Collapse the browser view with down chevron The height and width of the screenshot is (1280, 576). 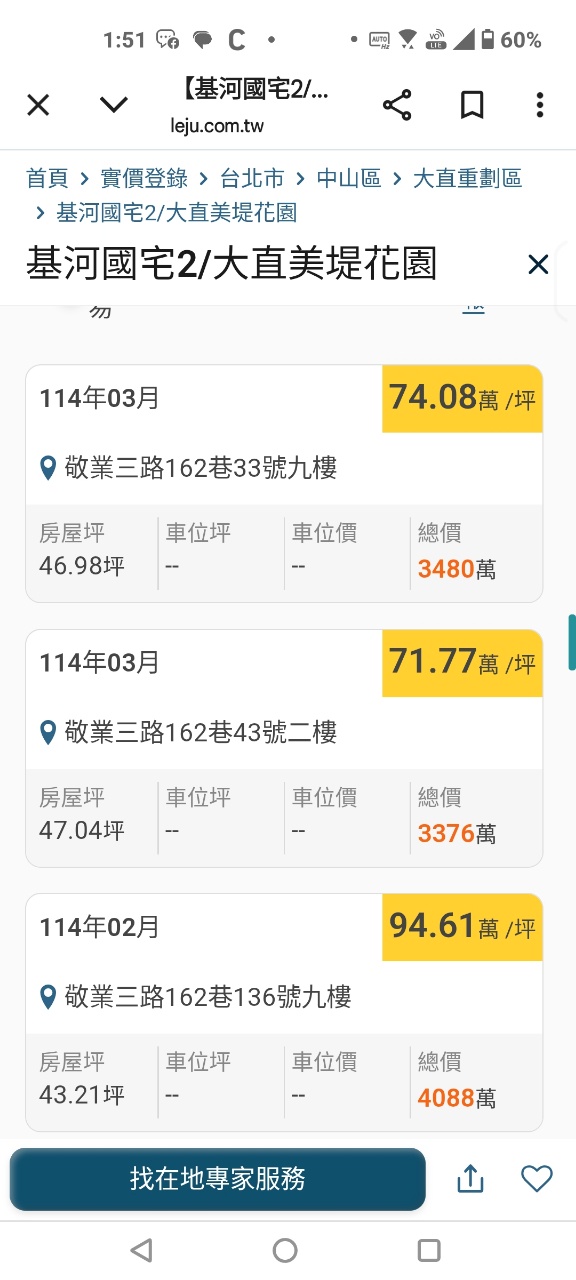(x=114, y=105)
